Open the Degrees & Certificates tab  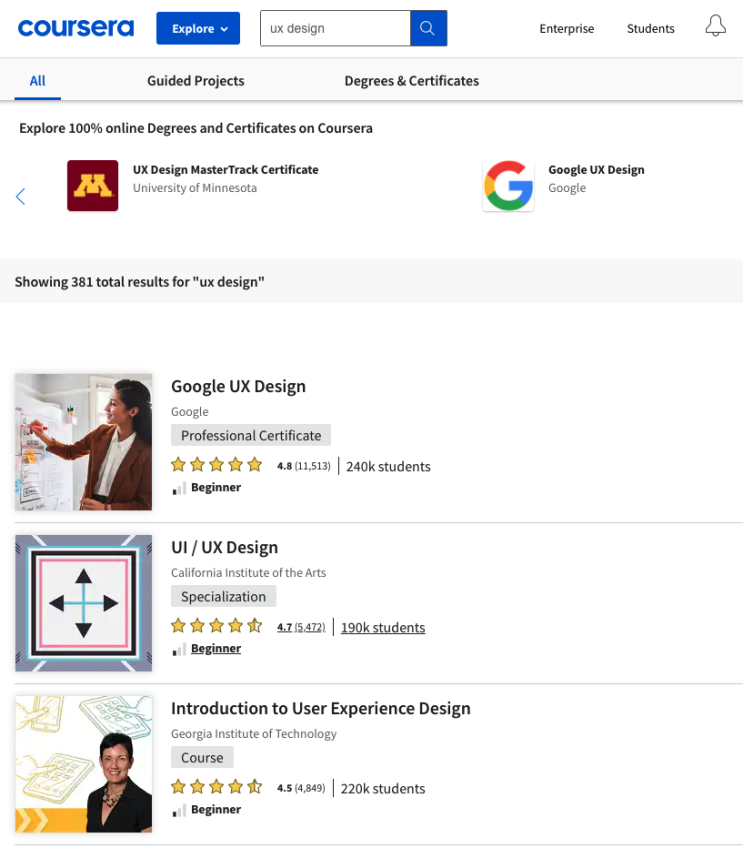point(411,81)
